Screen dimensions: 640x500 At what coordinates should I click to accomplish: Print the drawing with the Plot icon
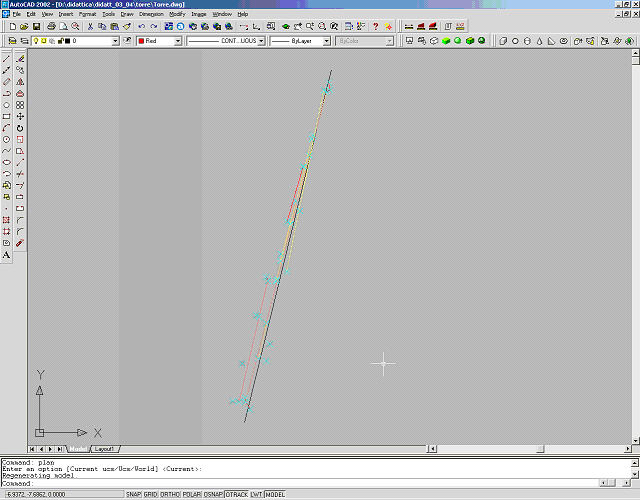[51, 27]
